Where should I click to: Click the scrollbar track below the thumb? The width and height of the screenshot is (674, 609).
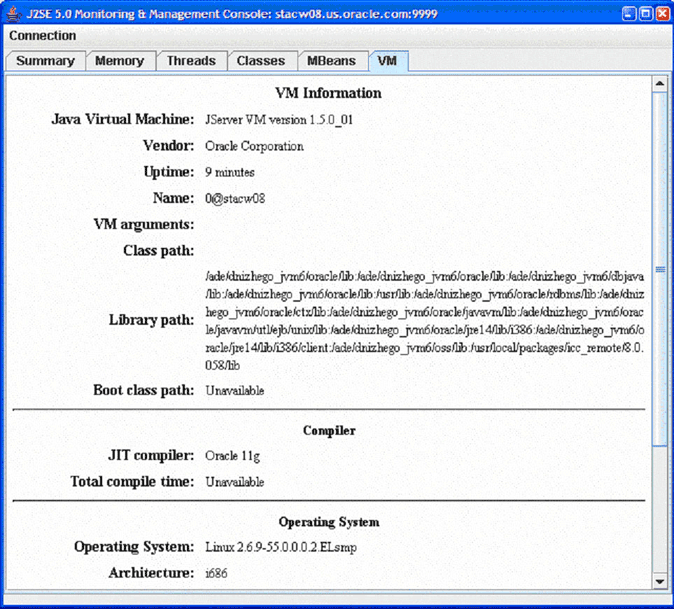[660, 510]
